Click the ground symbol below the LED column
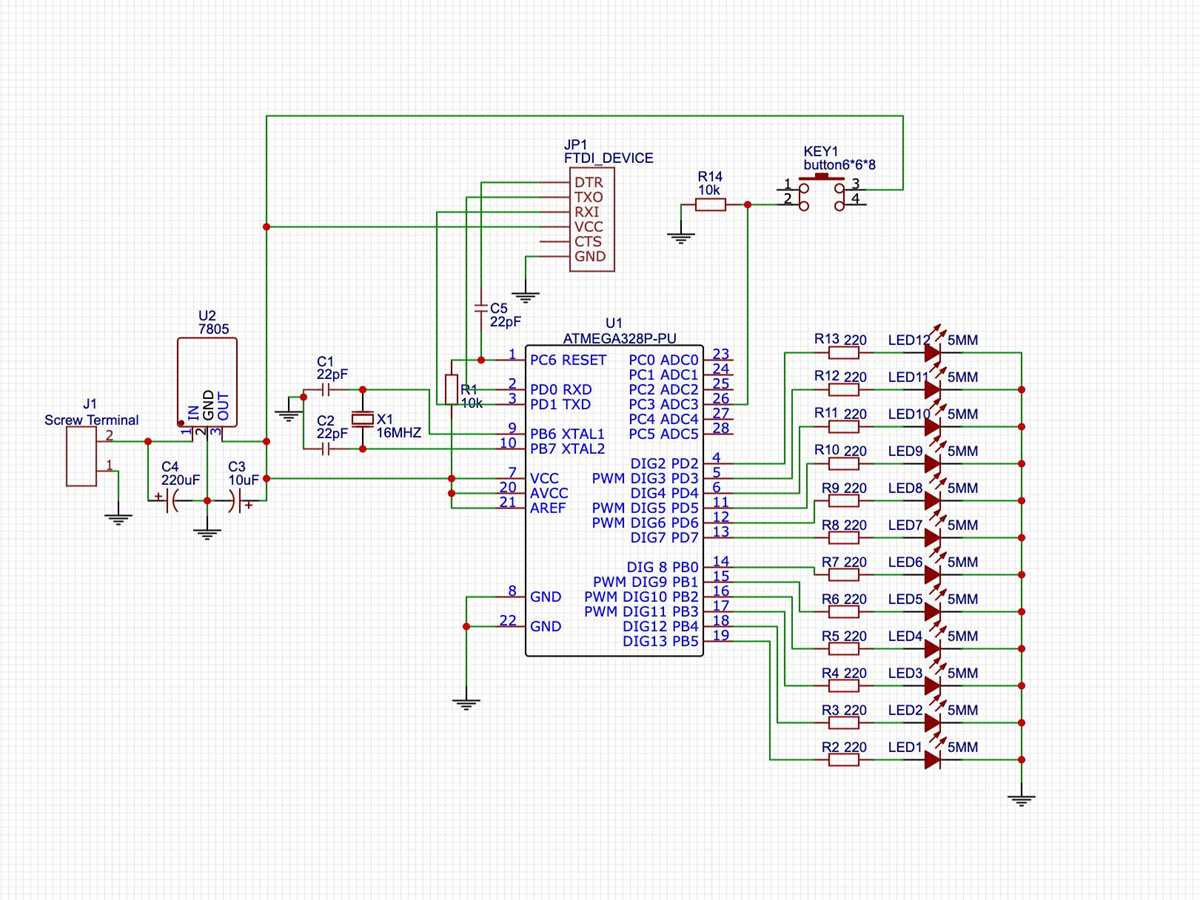This screenshot has height=900, width=1200. [x=1021, y=799]
